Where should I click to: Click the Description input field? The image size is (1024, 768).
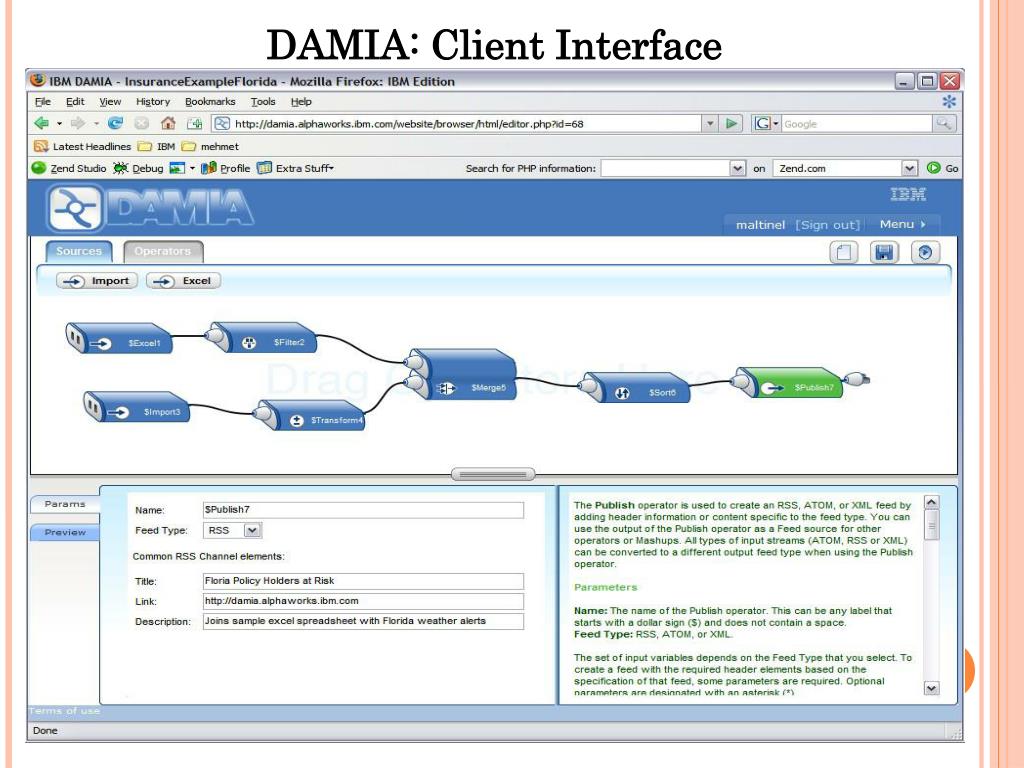coord(363,621)
